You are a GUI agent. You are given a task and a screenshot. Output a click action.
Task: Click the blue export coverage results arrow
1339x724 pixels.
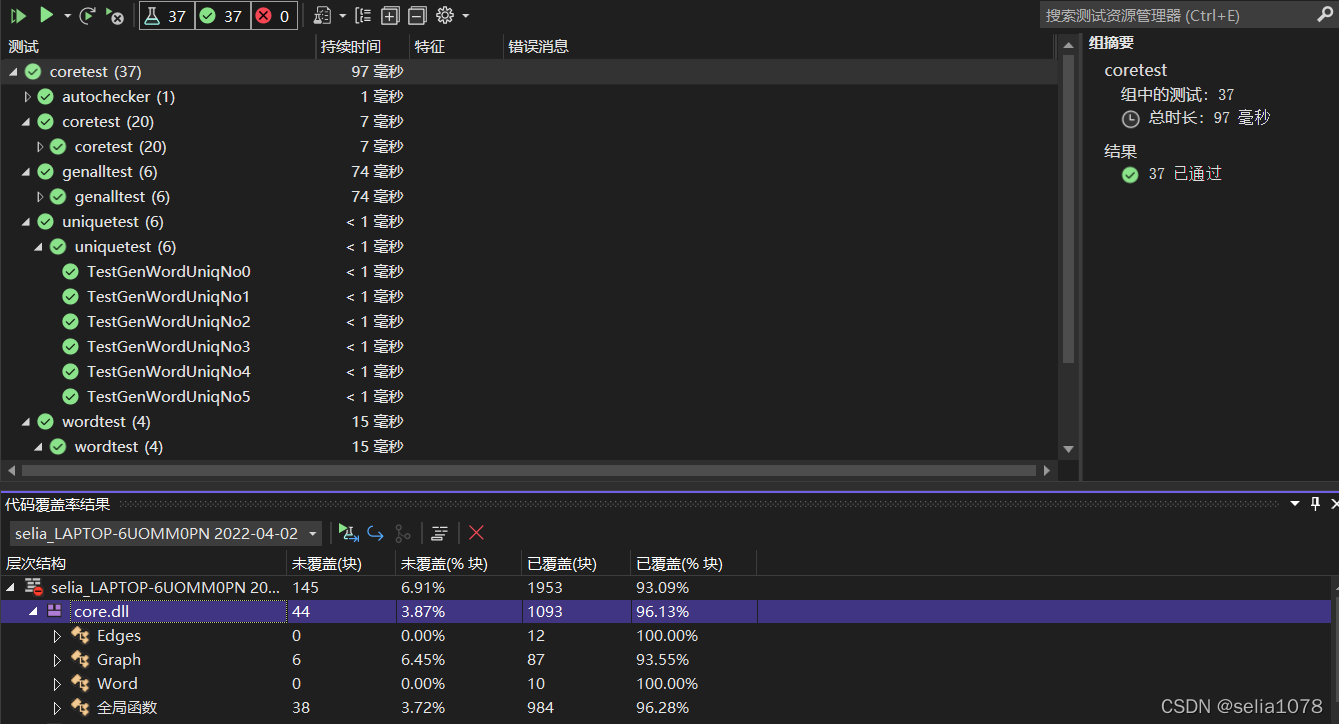pos(375,533)
